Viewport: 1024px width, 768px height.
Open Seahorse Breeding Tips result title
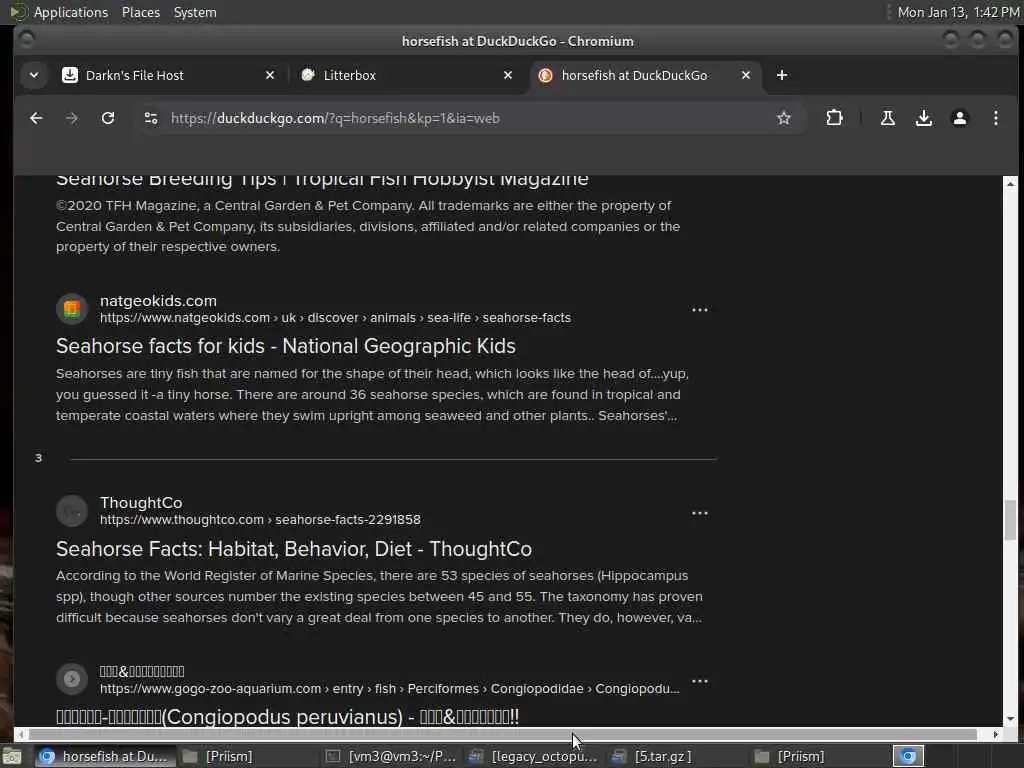pyautogui.click(x=322, y=180)
